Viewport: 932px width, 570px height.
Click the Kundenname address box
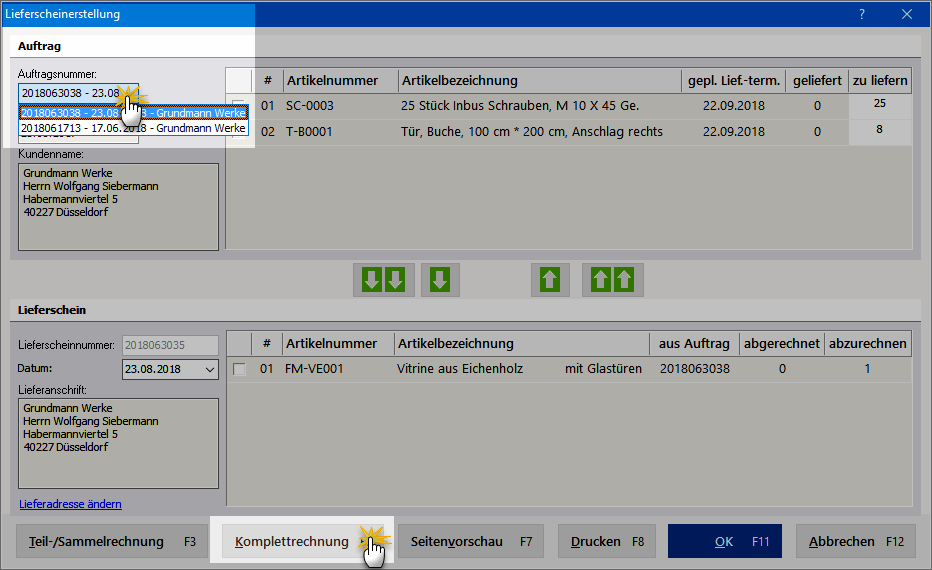tap(118, 207)
